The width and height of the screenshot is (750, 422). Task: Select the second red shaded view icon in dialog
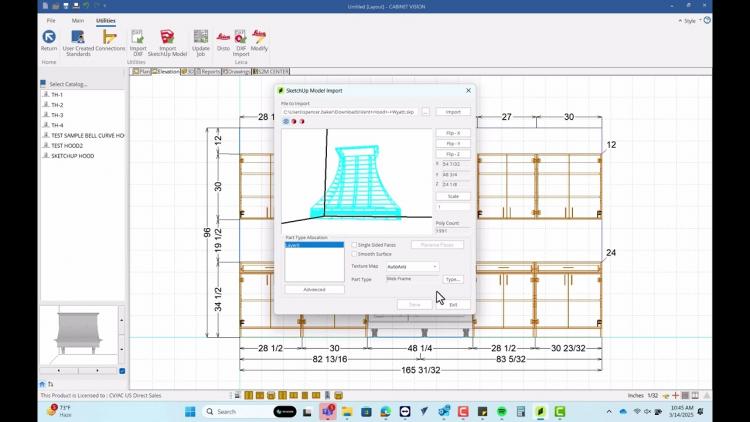302,122
